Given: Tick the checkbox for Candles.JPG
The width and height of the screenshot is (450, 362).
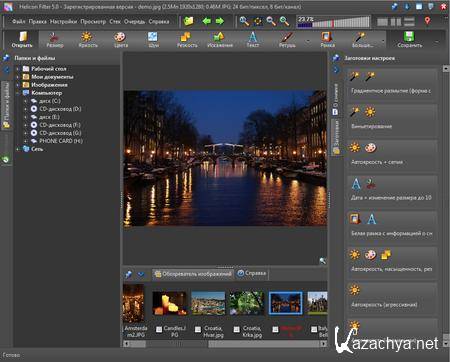Looking at the screenshot, I should pos(159,330).
